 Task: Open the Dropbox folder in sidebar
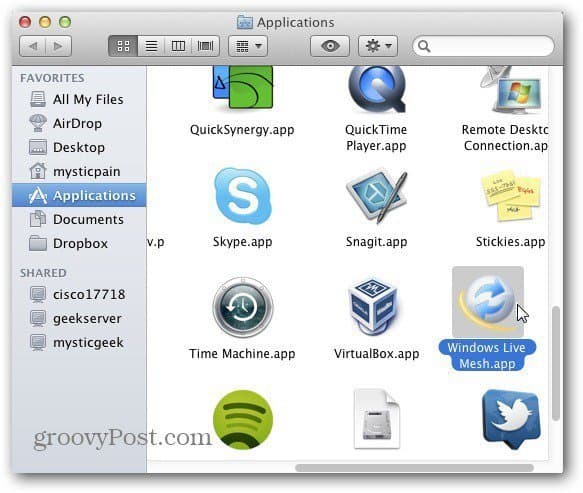79,244
